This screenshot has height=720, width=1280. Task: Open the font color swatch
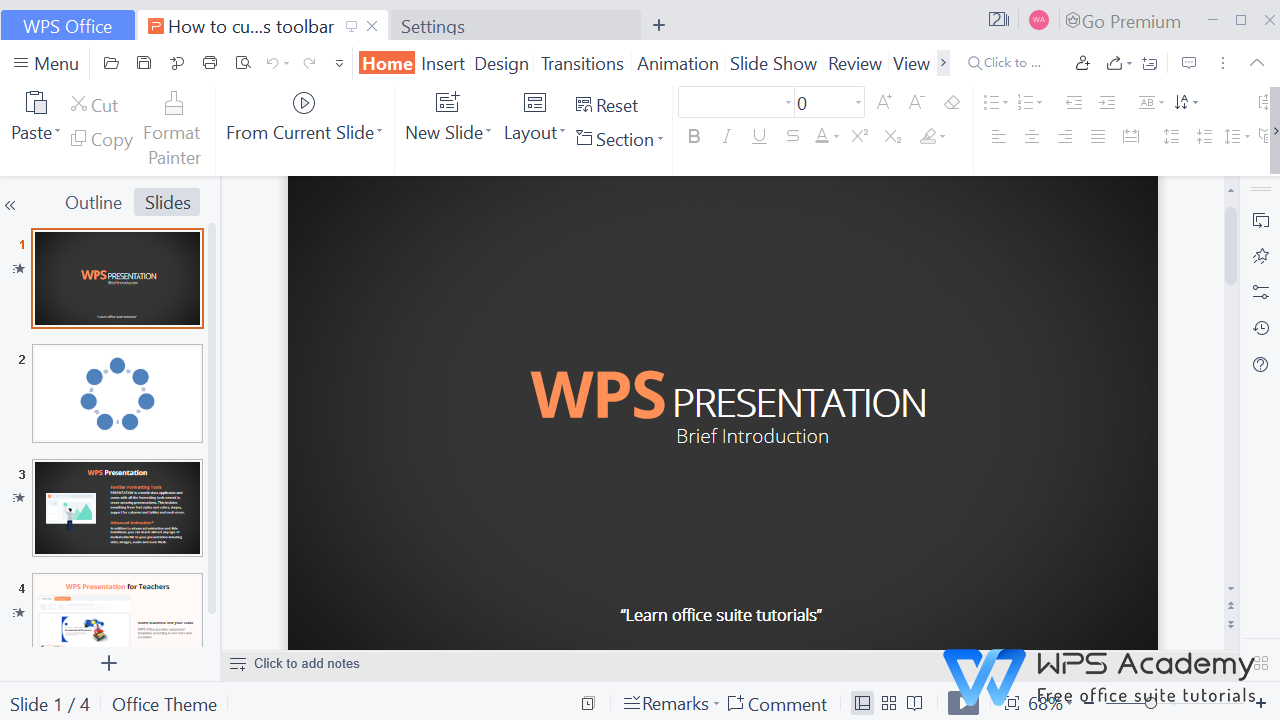[x=820, y=136]
